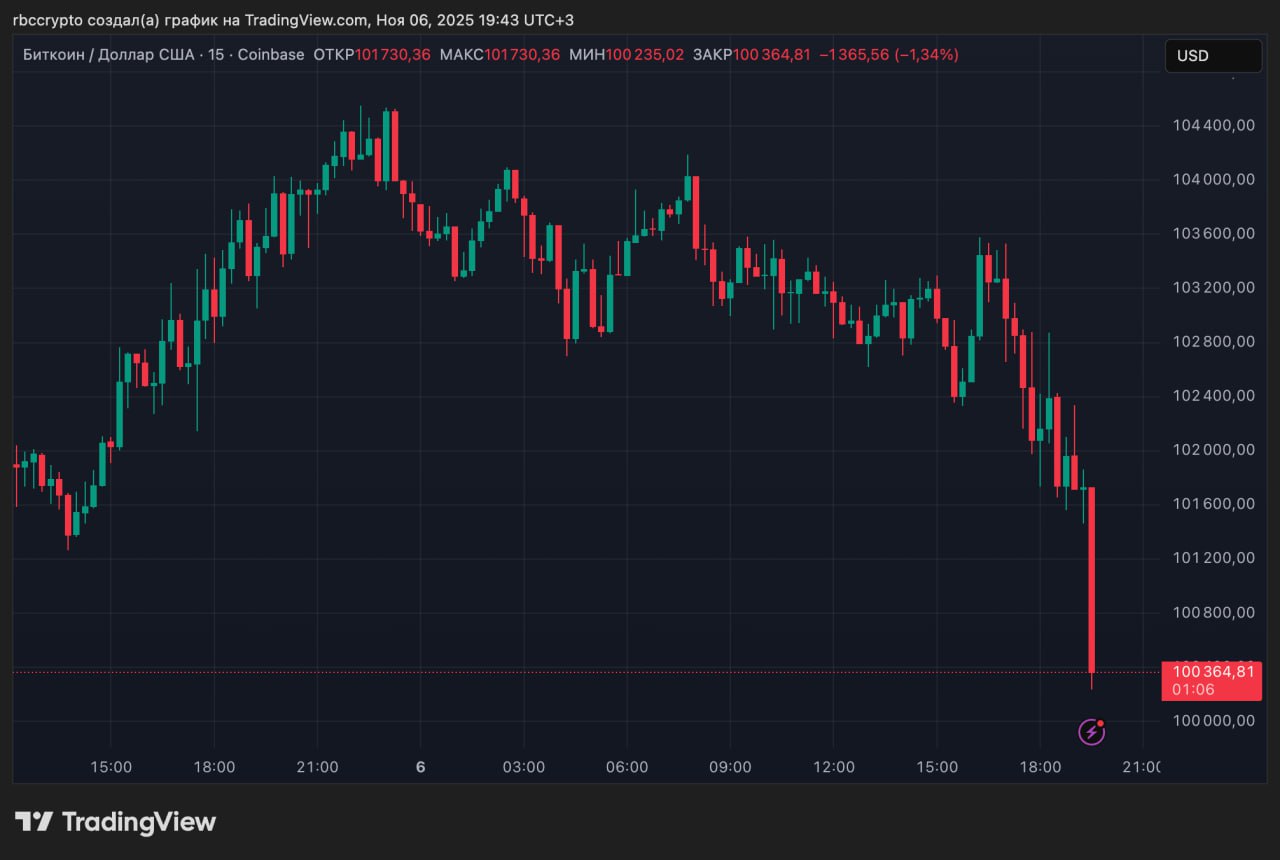Click the 100 000,00 price scale label
The height and width of the screenshot is (860, 1280).
(1213, 720)
